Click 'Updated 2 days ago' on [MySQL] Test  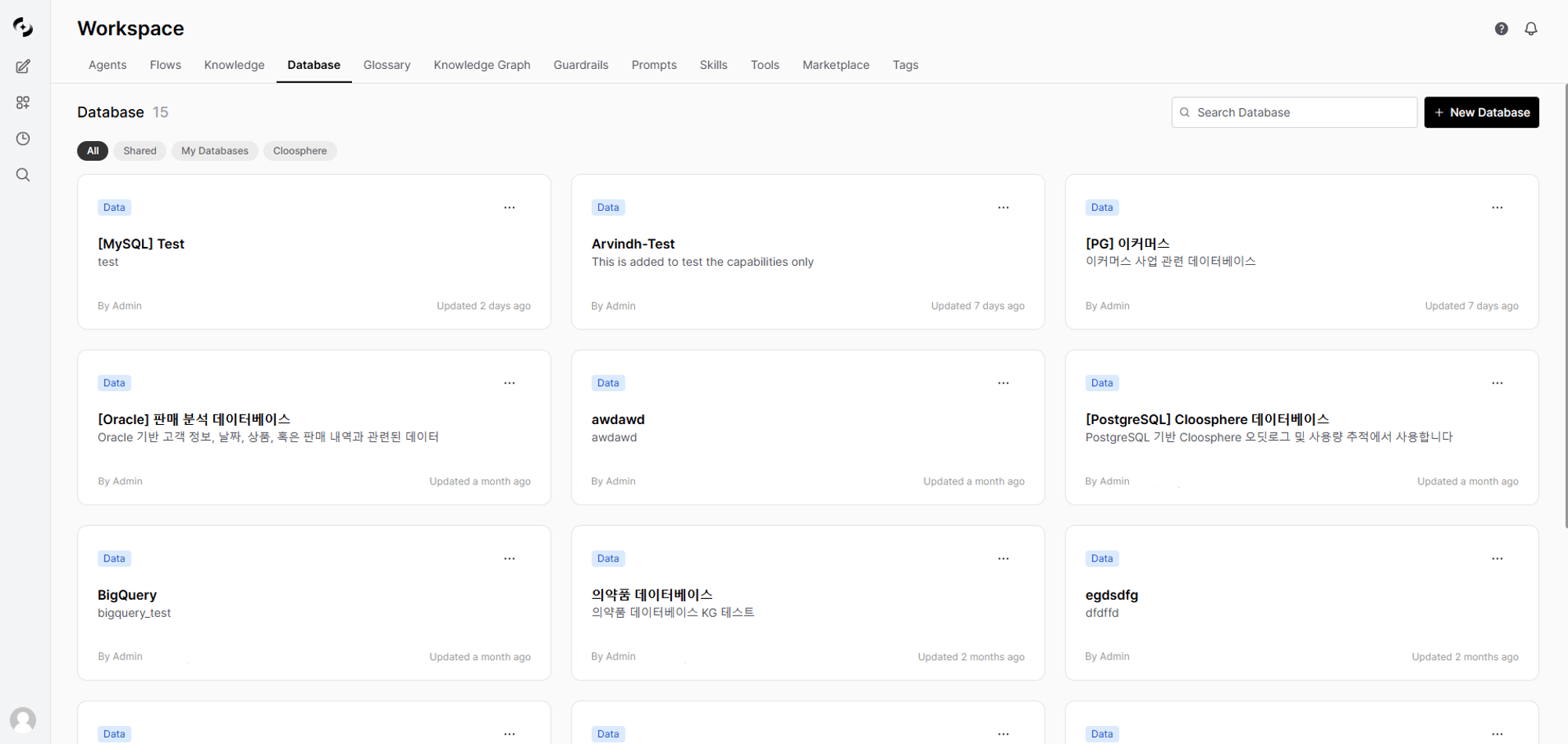pyautogui.click(x=484, y=306)
